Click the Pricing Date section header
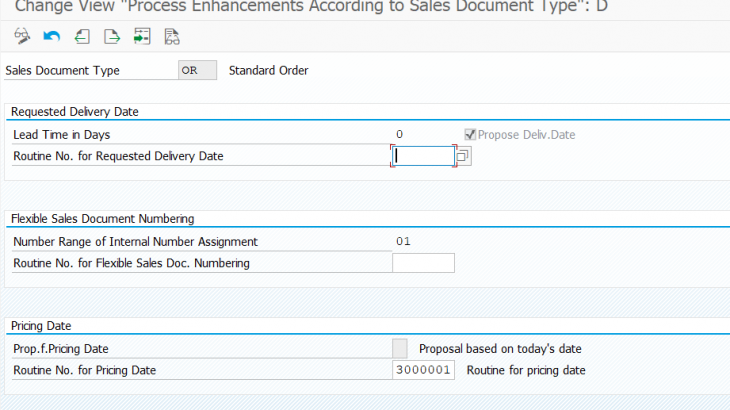Image resolution: width=730 pixels, height=410 pixels. [41, 326]
